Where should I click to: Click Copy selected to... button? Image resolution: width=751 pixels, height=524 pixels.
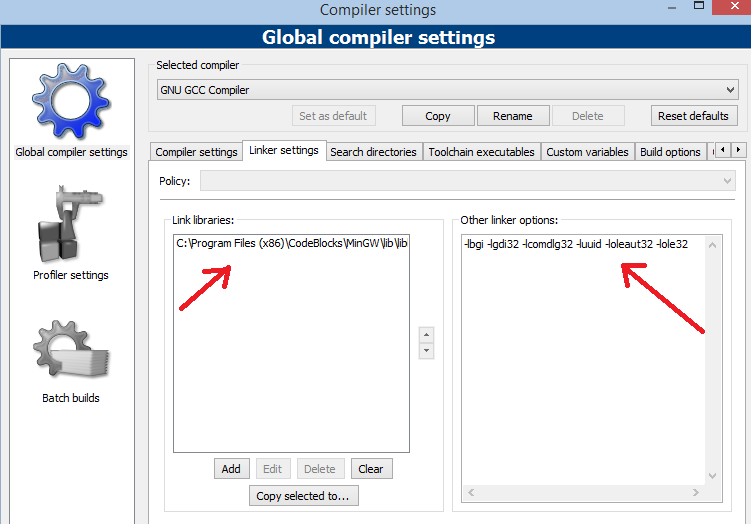click(303, 496)
